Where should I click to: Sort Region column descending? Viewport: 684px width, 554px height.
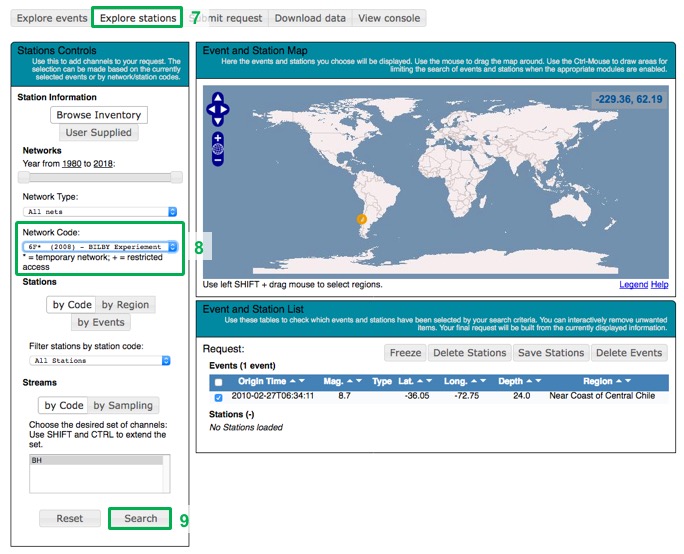tap(628, 381)
